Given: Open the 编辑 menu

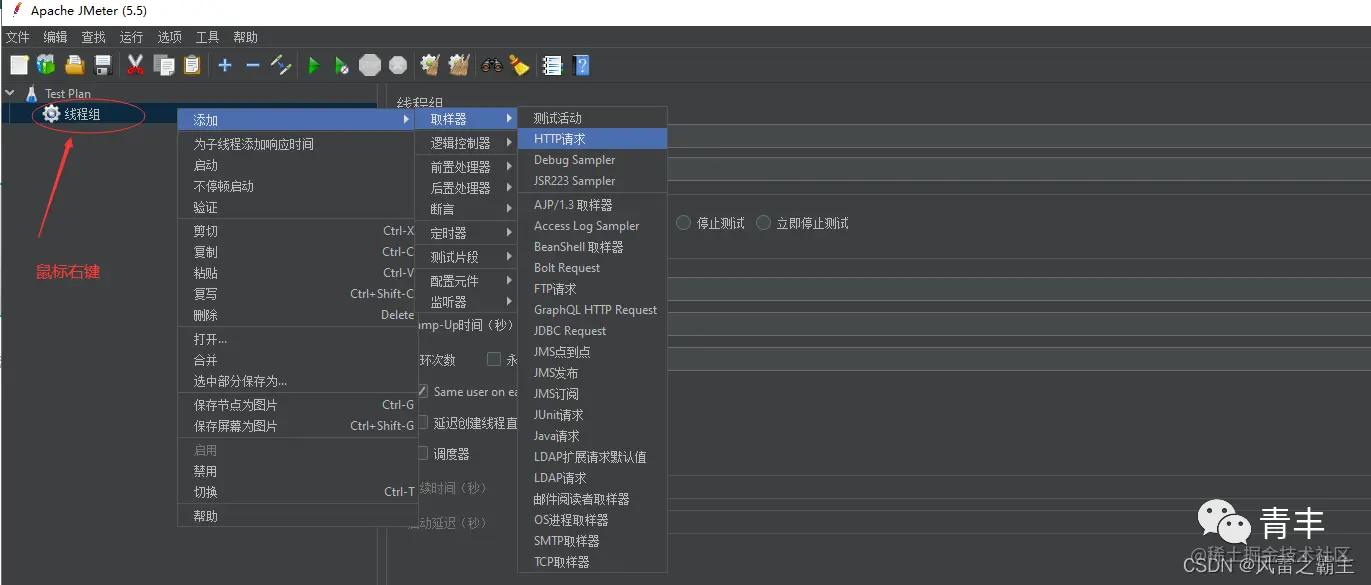Looking at the screenshot, I should (x=55, y=37).
